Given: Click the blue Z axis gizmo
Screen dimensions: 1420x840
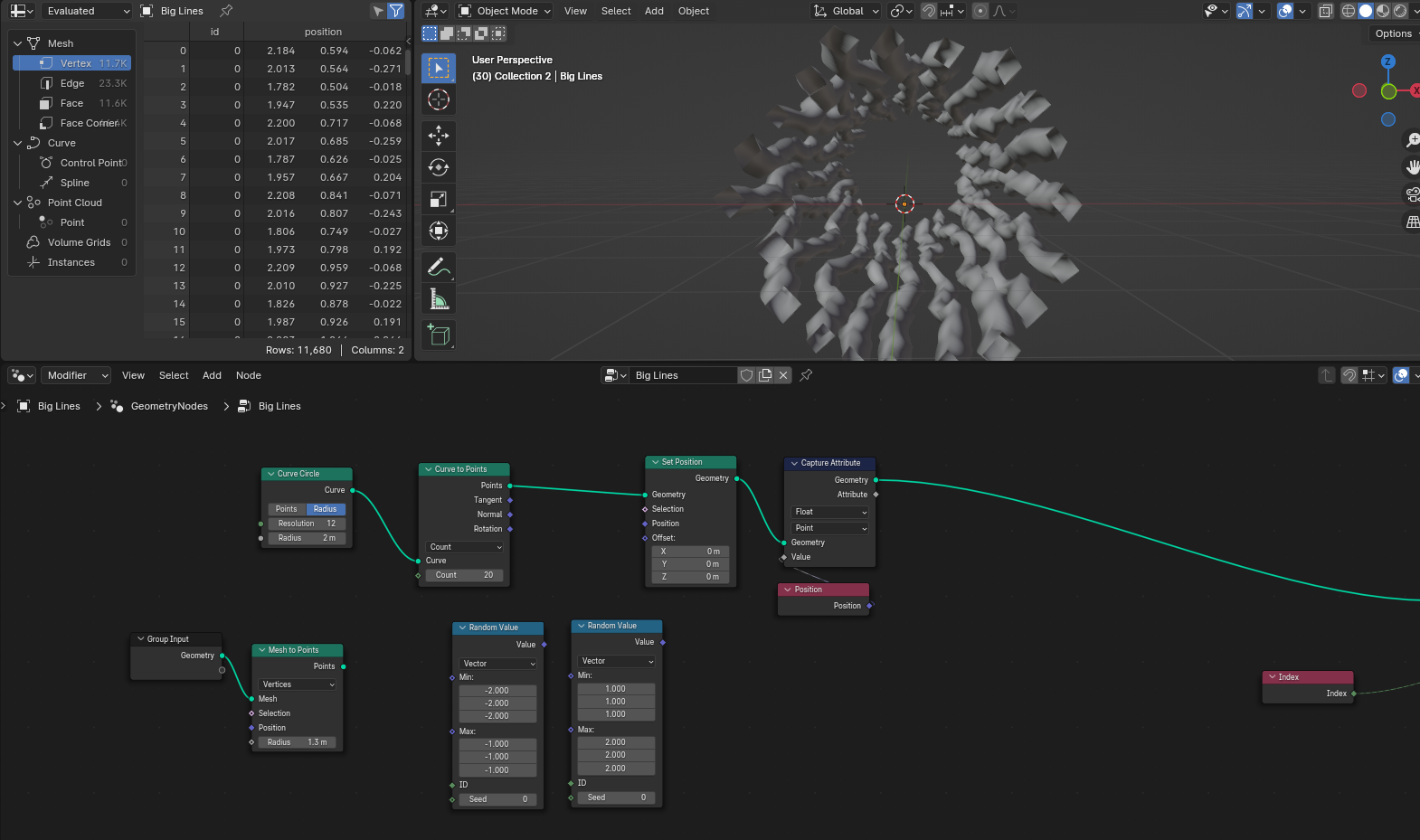Looking at the screenshot, I should [1388, 61].
